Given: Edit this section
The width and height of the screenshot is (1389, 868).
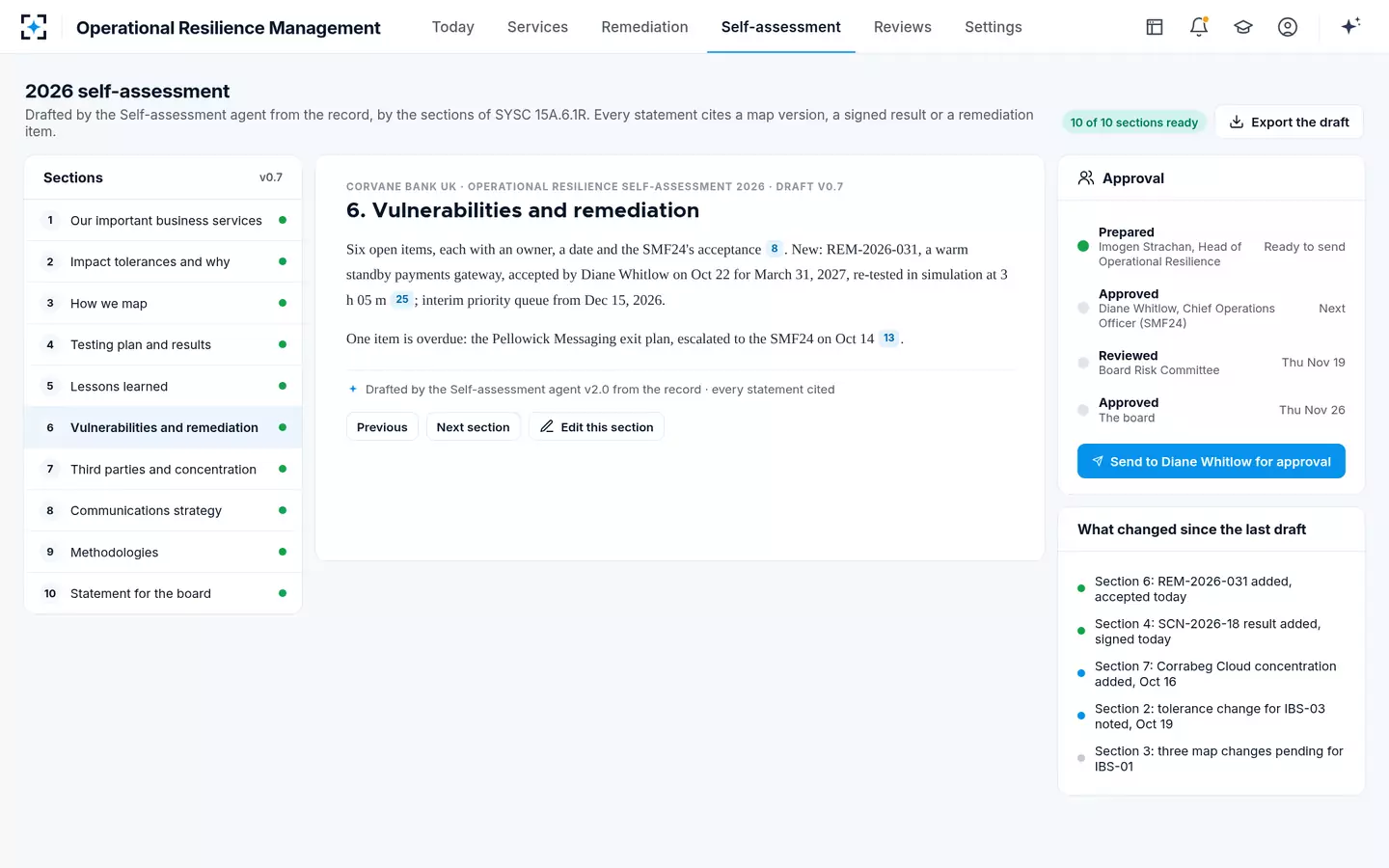Looking at the screenshot, I should (x=596, y=427).
